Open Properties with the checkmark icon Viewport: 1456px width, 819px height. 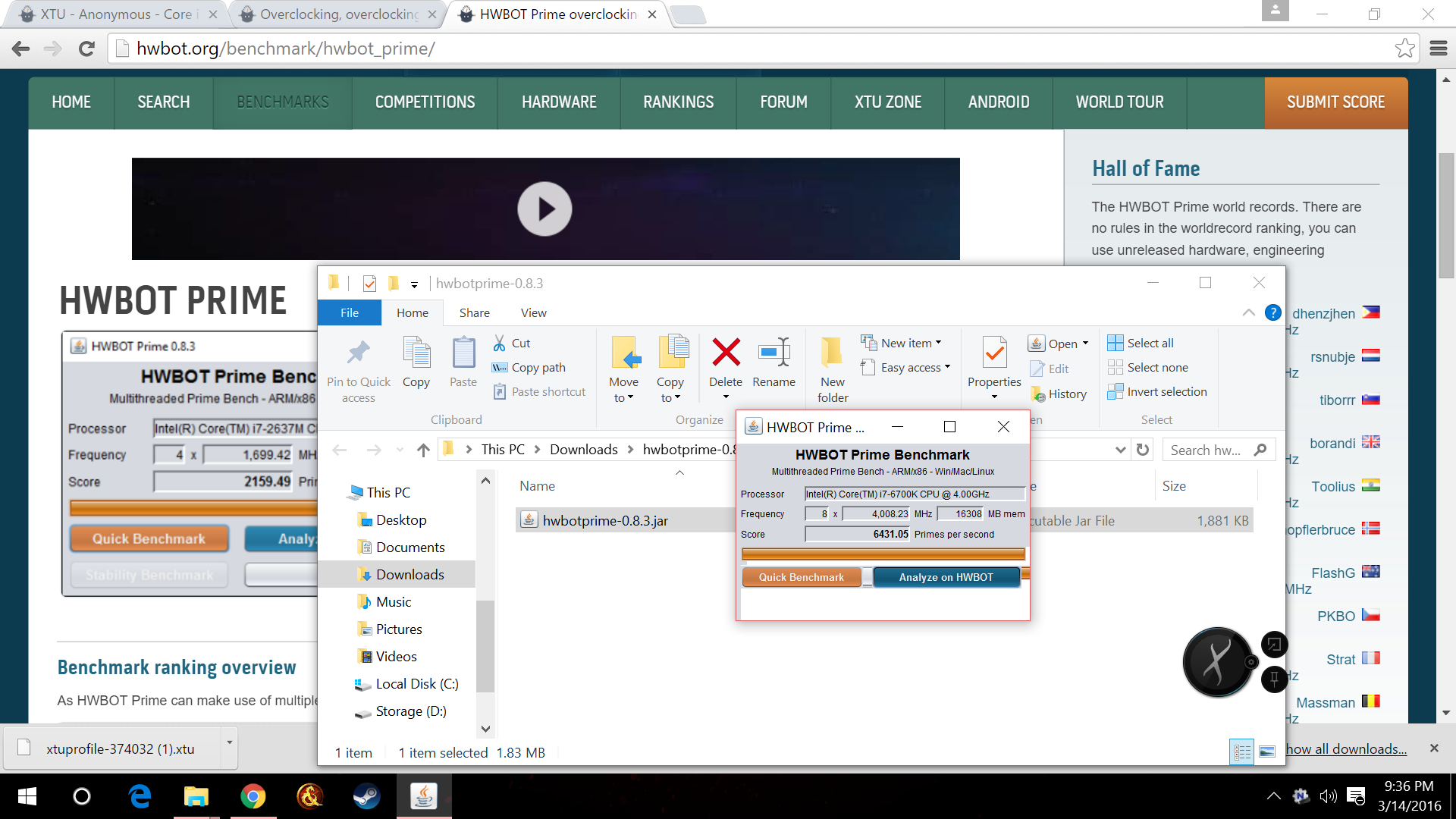(995, 353)
